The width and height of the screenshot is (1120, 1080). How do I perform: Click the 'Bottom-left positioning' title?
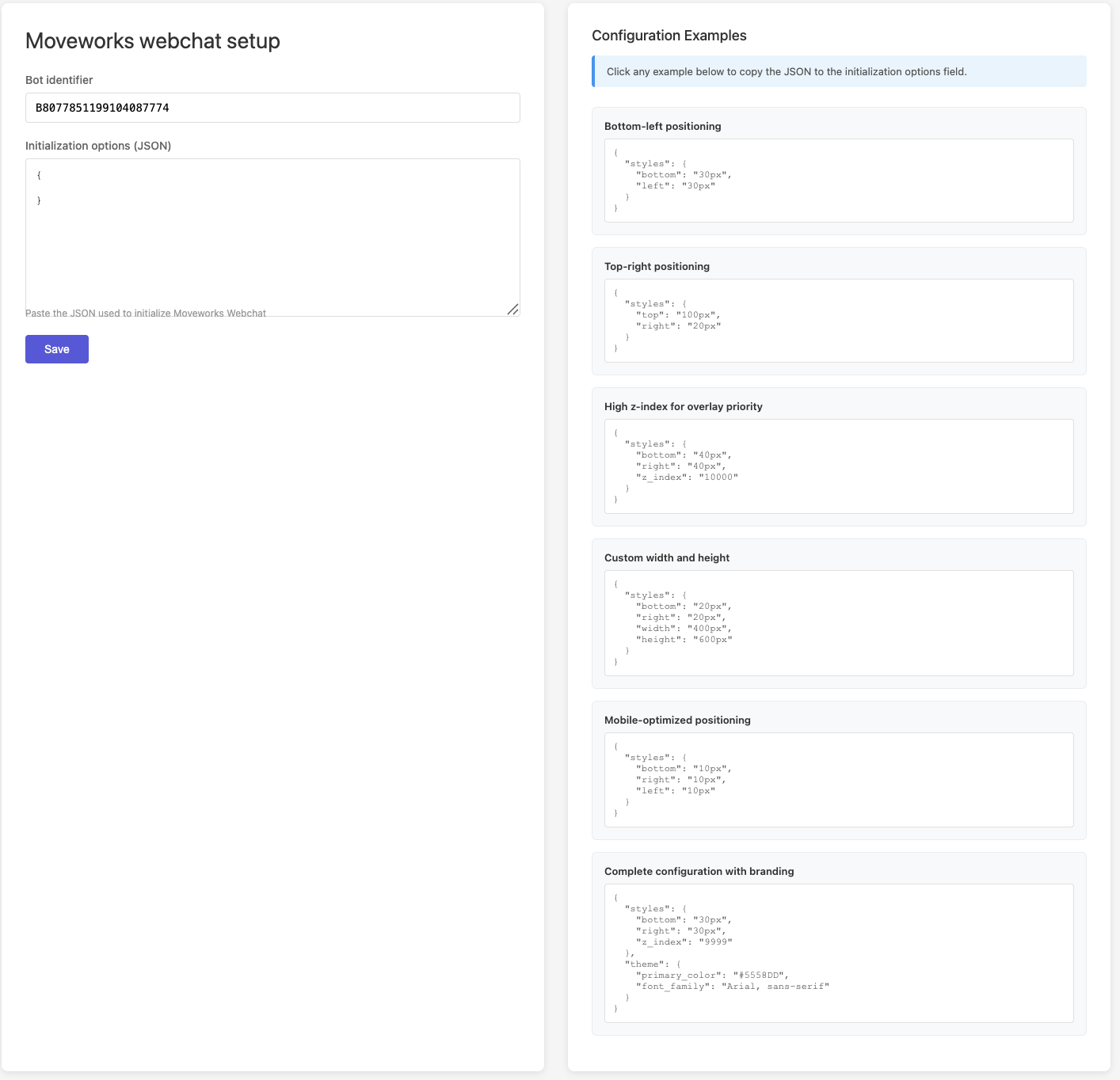coord(663,126)
